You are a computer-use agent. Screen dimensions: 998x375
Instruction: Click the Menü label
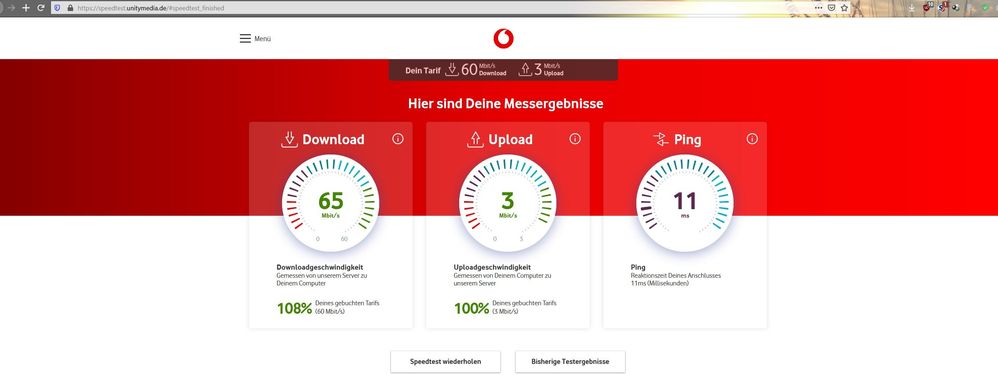tap(263, 39)
